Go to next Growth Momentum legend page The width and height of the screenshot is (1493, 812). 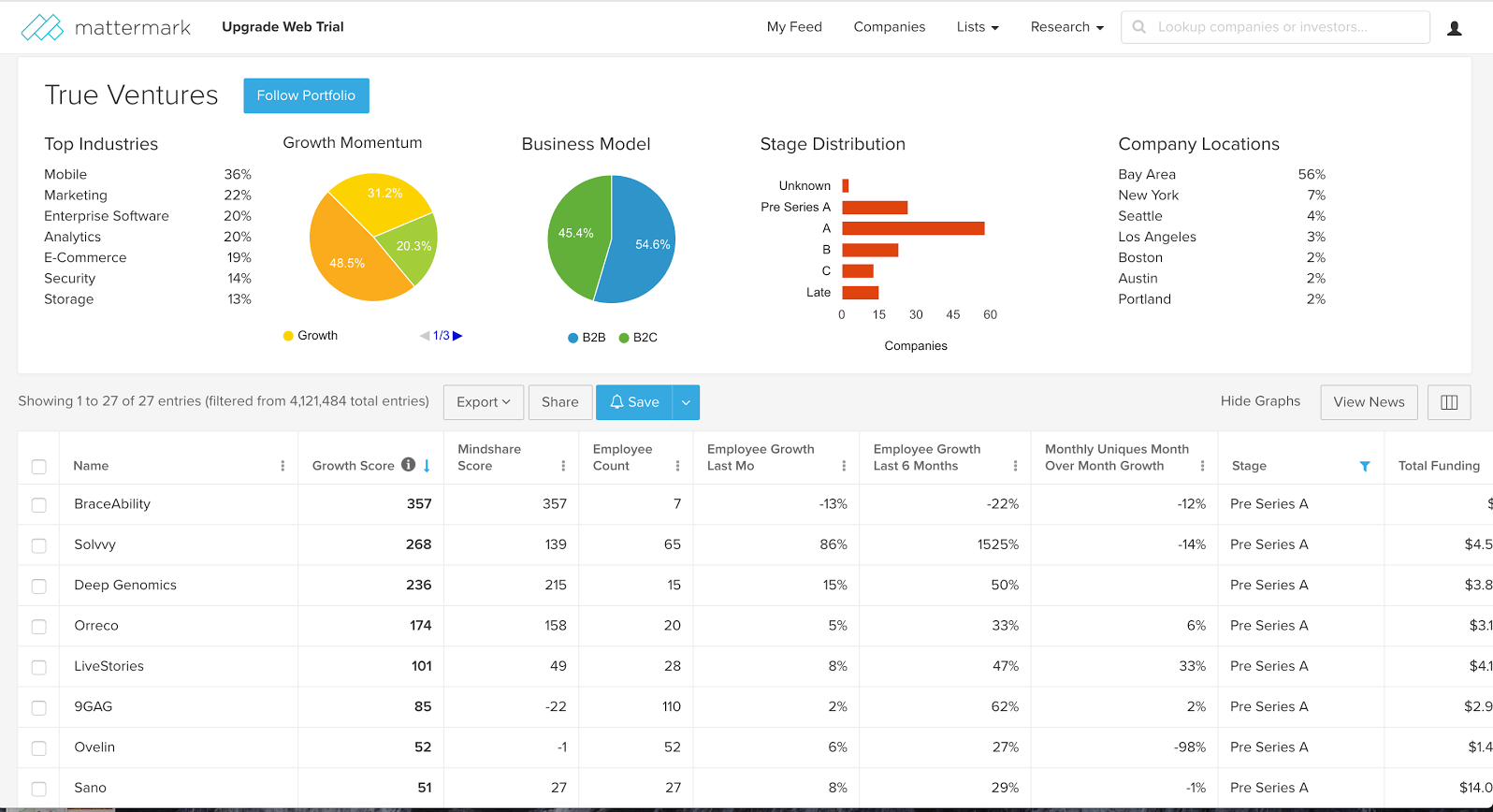[457, 335]
